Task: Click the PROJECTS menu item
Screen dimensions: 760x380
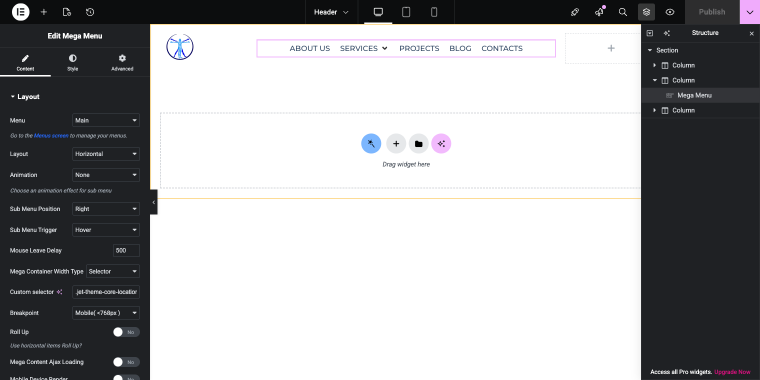Action: 419,48
